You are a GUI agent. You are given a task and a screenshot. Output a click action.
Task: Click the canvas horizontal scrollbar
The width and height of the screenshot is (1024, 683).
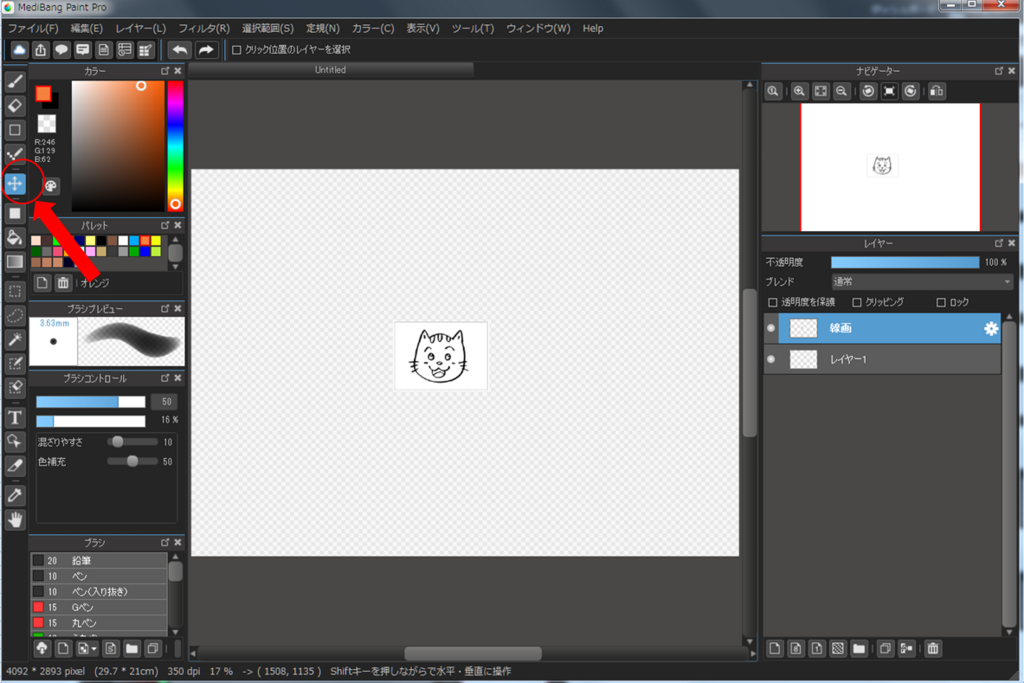(473, 653)
